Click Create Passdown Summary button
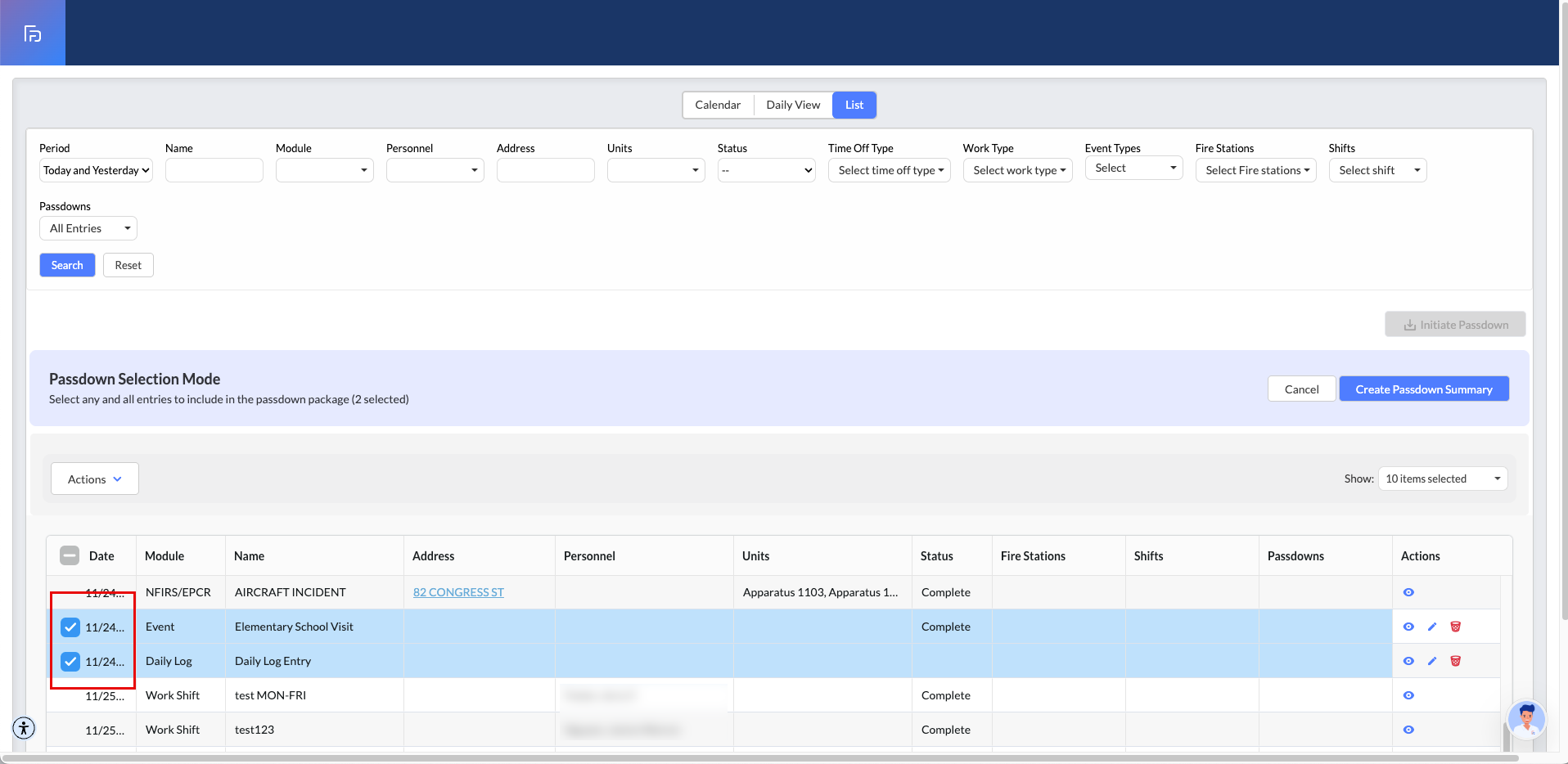 point(1423,389)
